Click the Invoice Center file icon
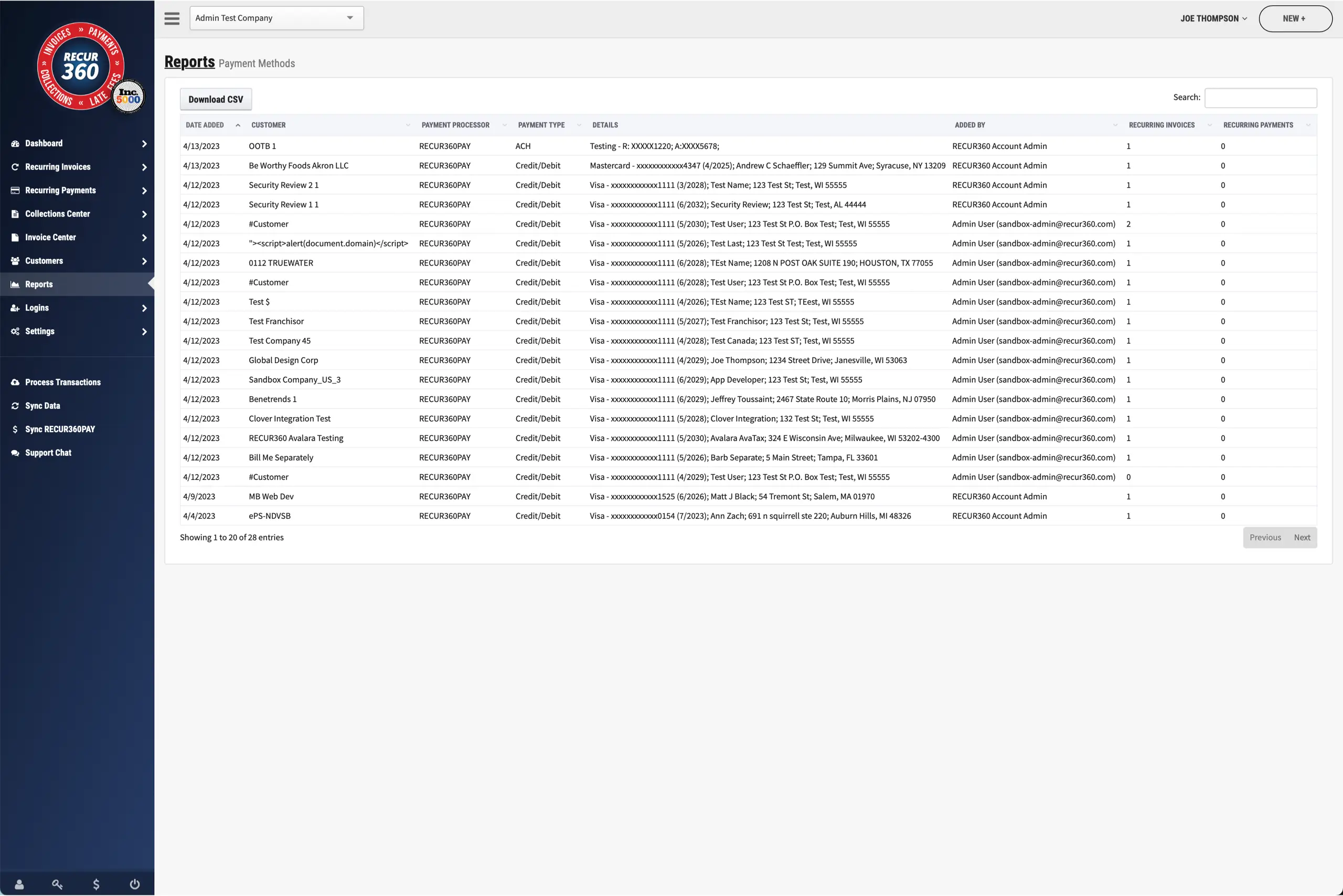 tap(15, 237)
